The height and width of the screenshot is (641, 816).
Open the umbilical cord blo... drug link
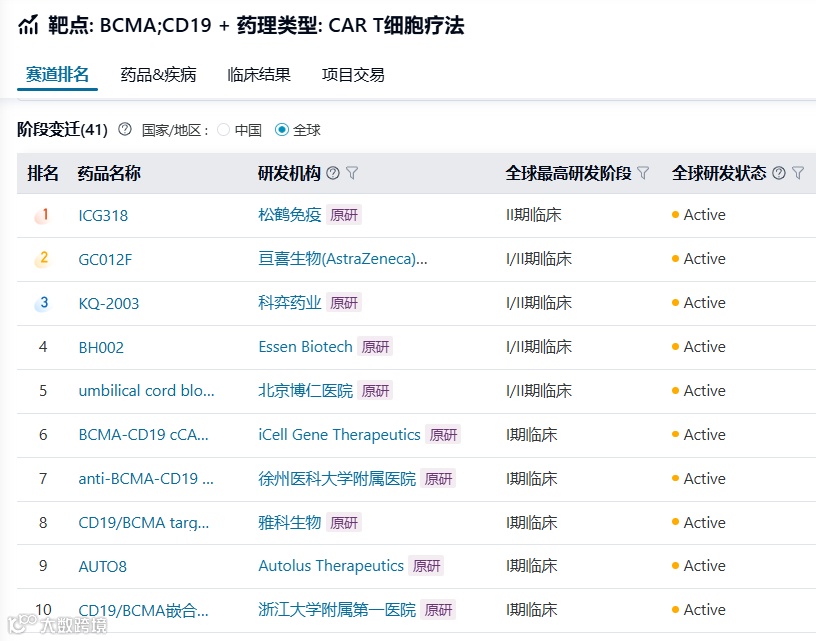click(146, 391)
